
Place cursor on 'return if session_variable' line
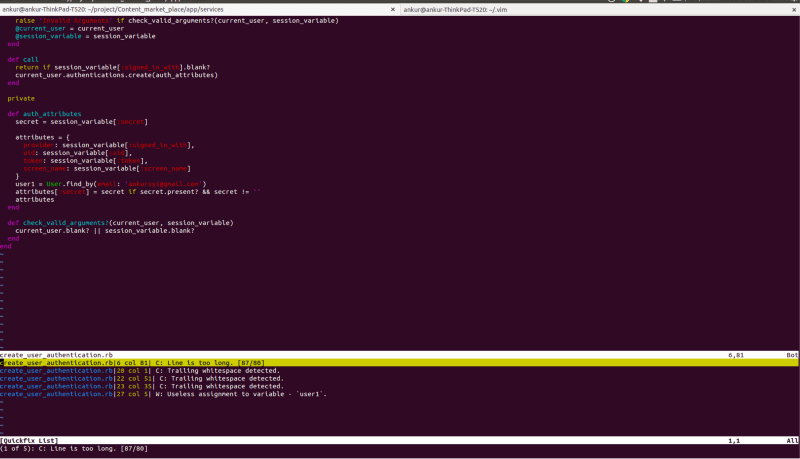(x=112, y=67)
